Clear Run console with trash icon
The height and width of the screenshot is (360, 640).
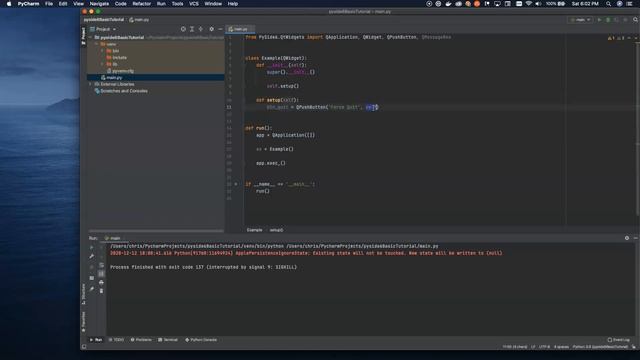(101, 291)
